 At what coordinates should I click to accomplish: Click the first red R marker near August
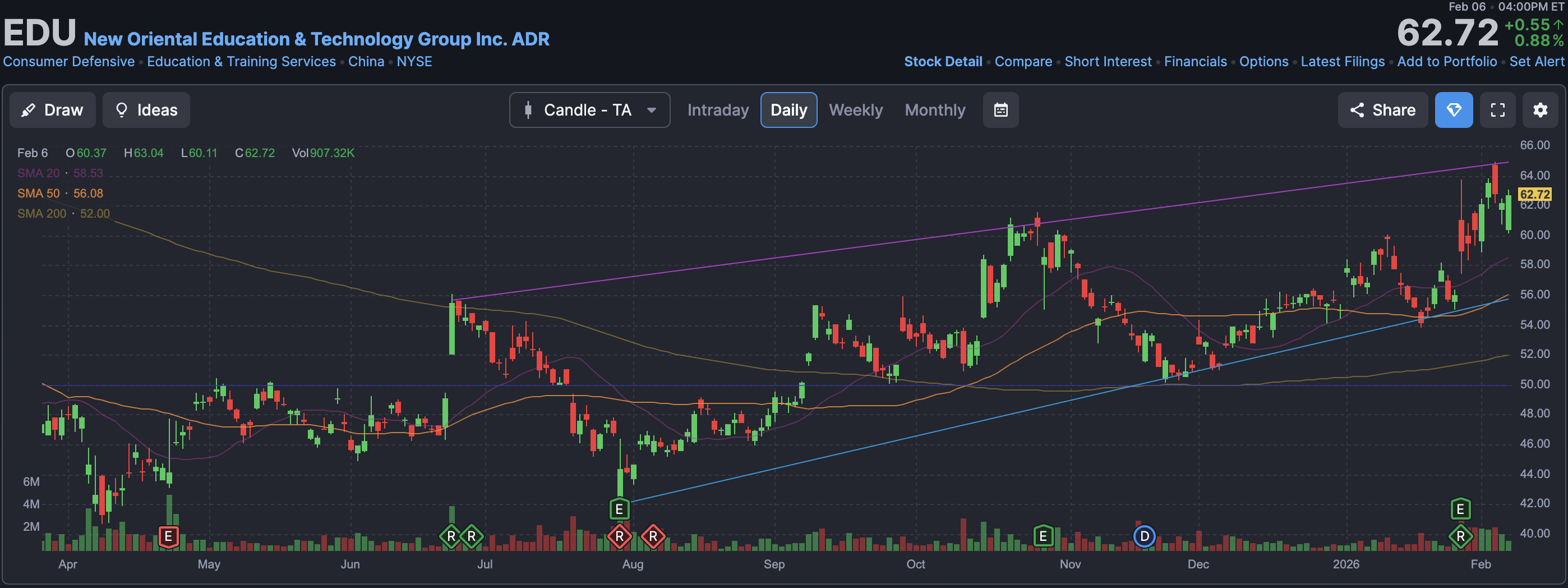(619, 537)
